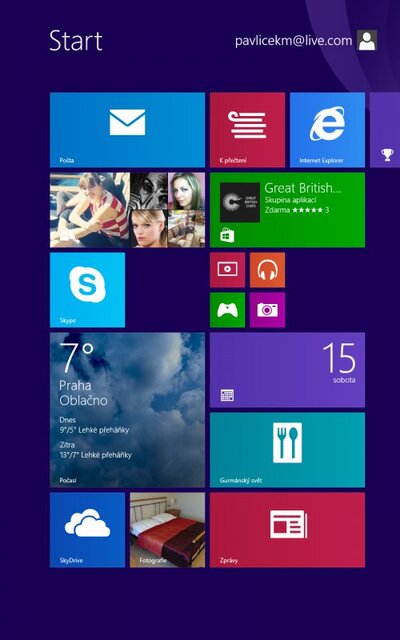
Task: Open the Pošta mail tile
Action: tap(127, 130)
